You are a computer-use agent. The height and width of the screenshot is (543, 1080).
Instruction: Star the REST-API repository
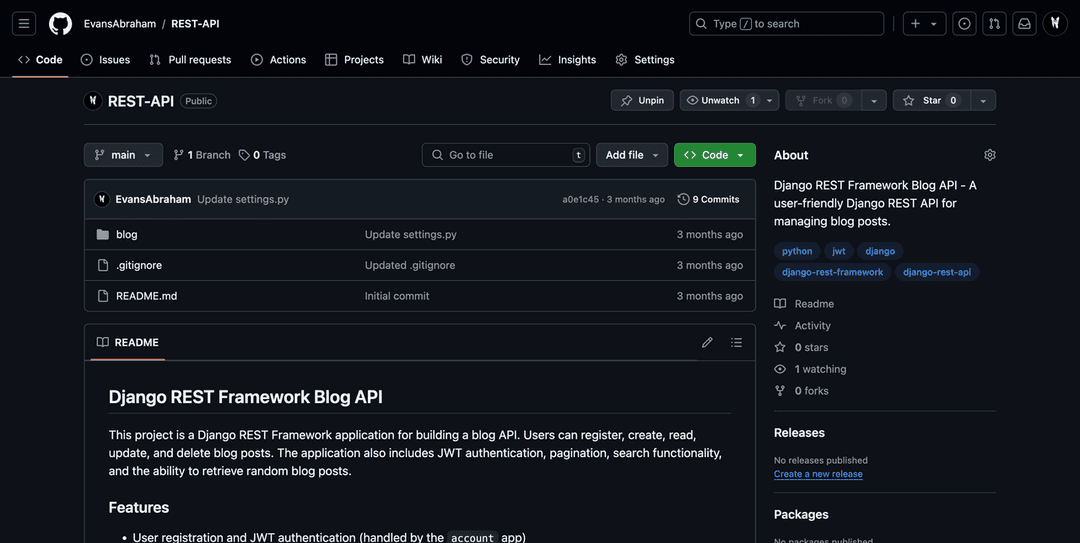[x=932, y=100]
